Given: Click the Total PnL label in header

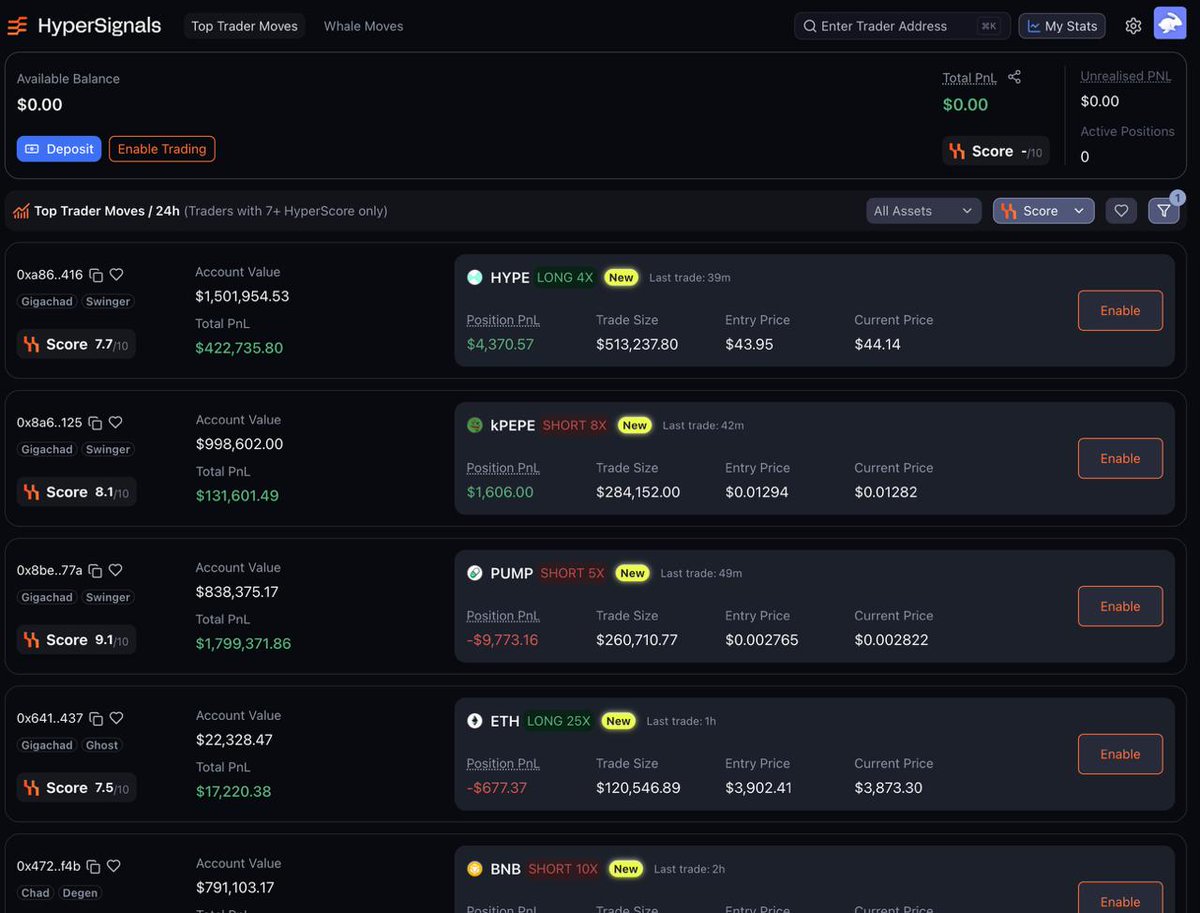Looking at the screenshot, I should (x=970, y=78).
